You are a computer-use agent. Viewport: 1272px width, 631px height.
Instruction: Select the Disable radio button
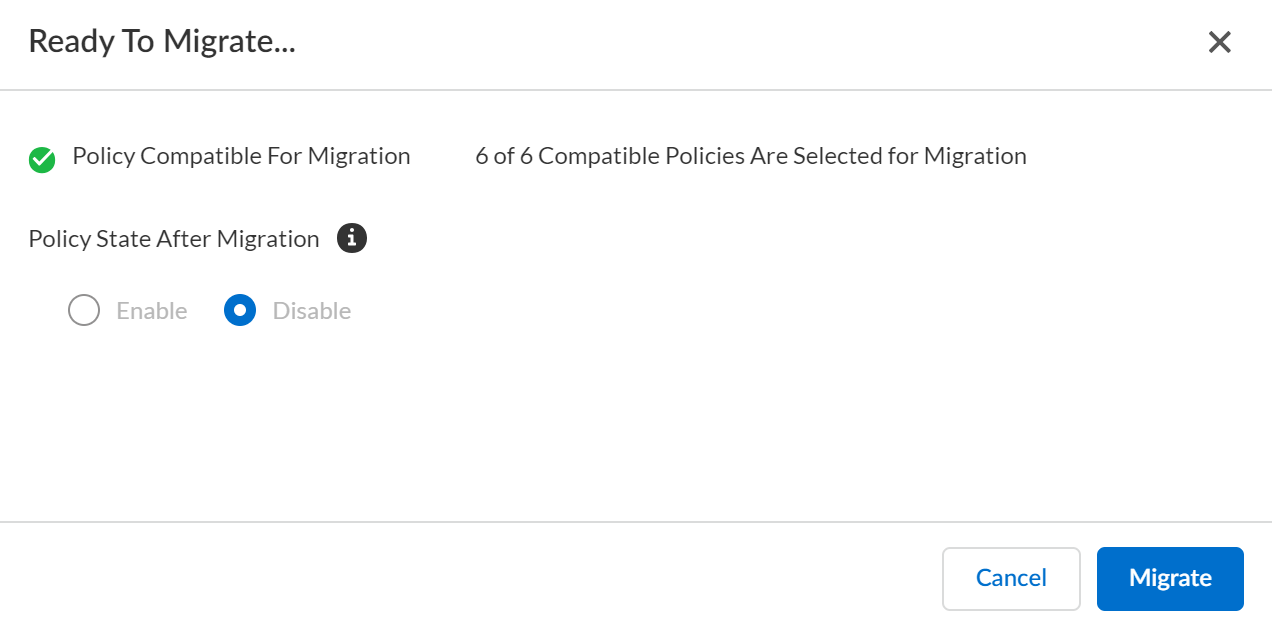(240, 311)
